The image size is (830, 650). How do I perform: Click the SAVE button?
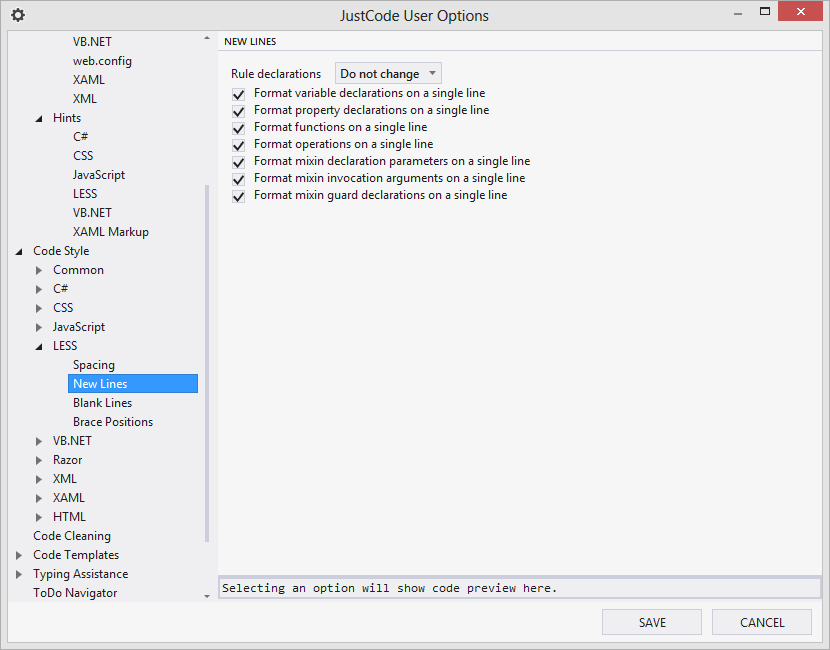point(652,622)
